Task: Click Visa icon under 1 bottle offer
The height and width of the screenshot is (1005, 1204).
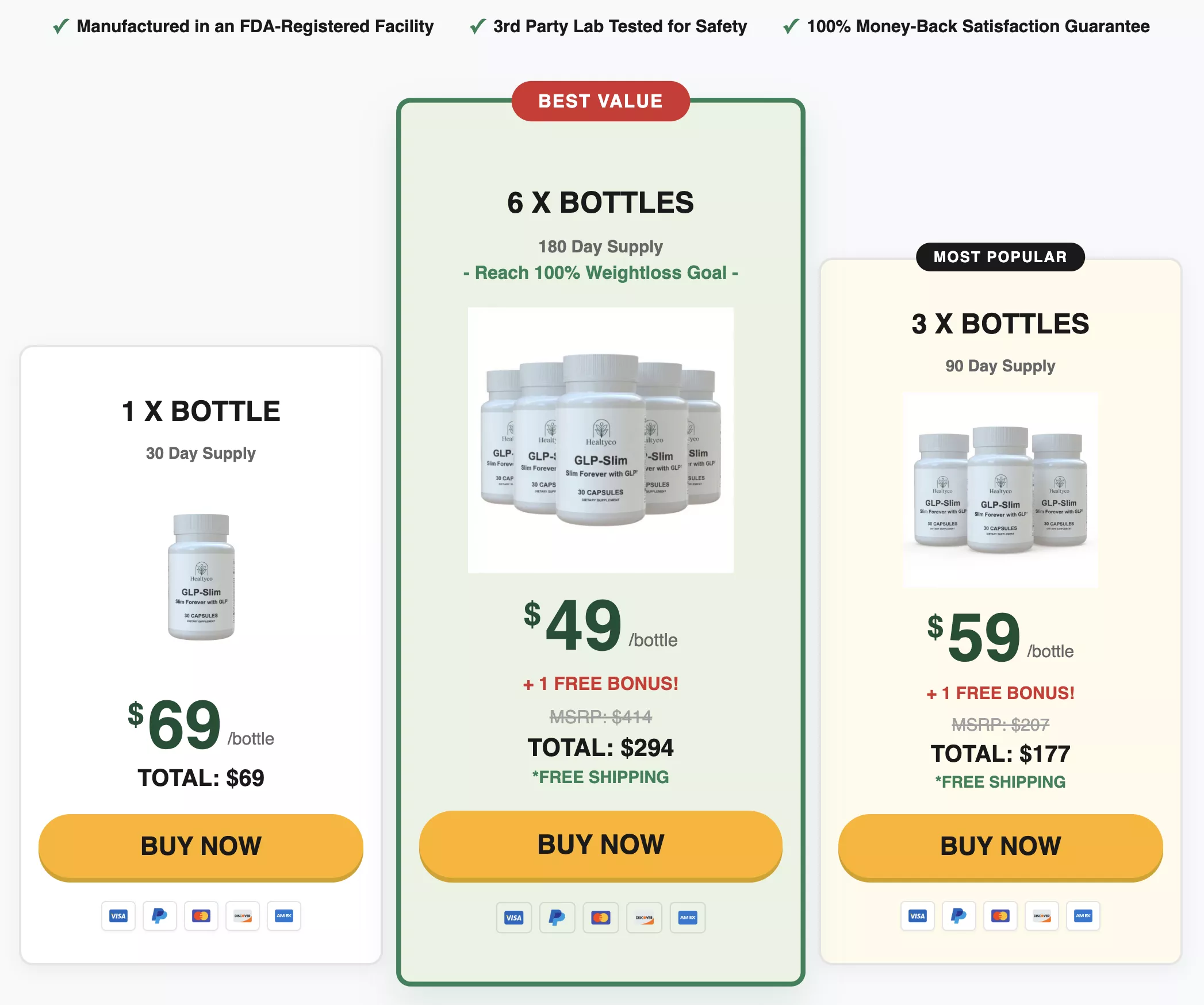Action: [x=118, y=916]
